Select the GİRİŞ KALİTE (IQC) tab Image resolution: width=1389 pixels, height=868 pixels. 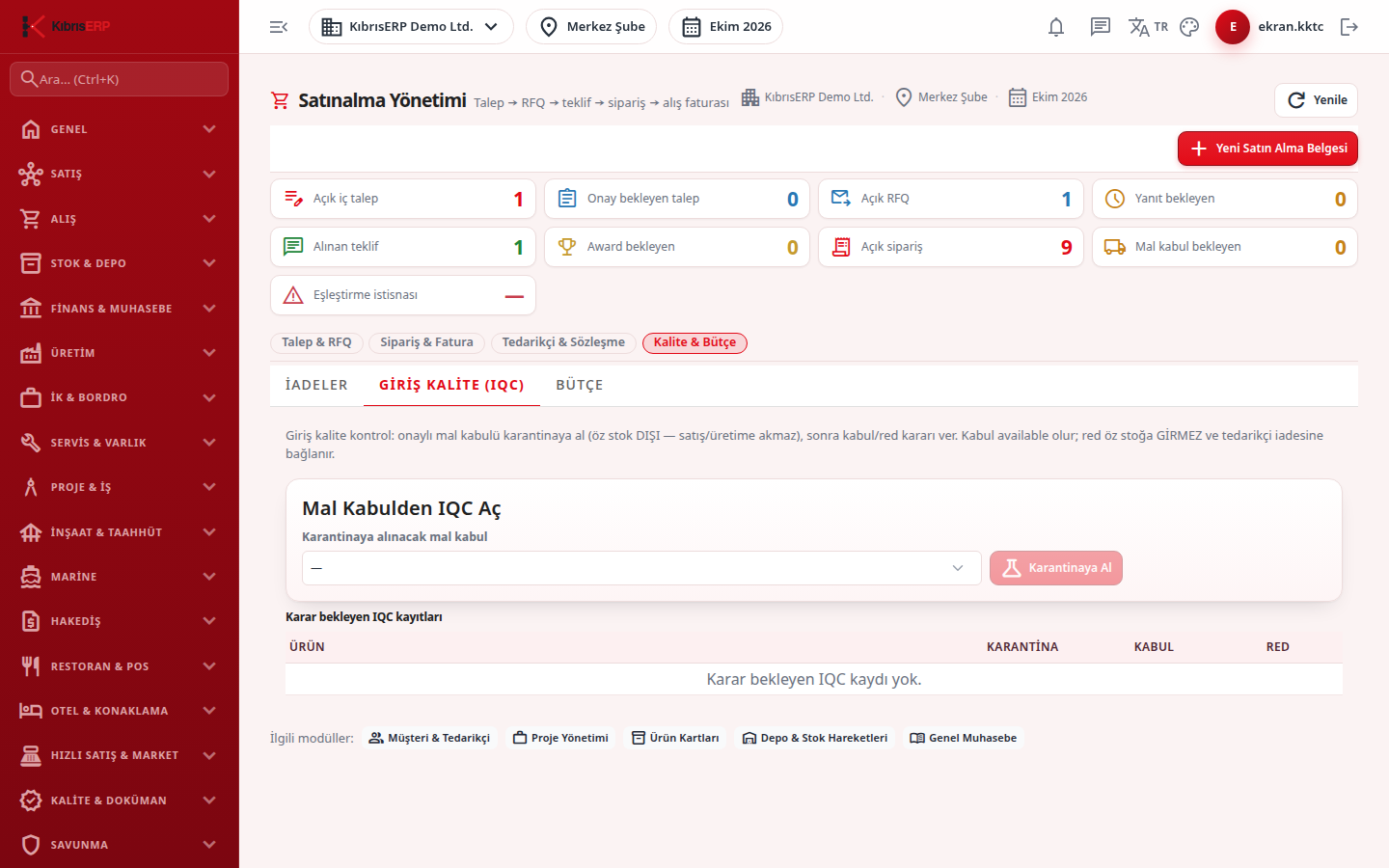pos(451,385)
